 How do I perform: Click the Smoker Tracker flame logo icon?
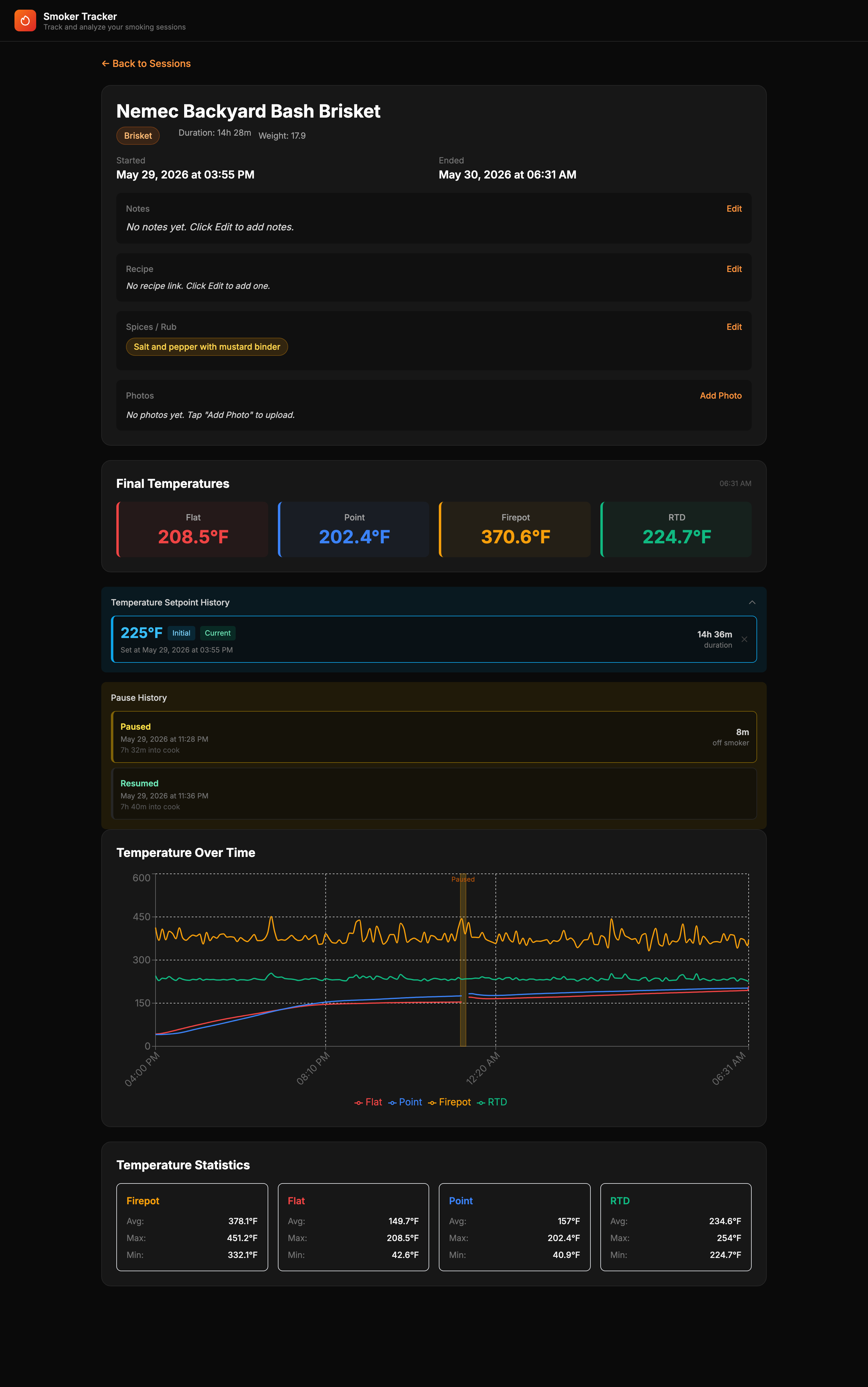25,21
